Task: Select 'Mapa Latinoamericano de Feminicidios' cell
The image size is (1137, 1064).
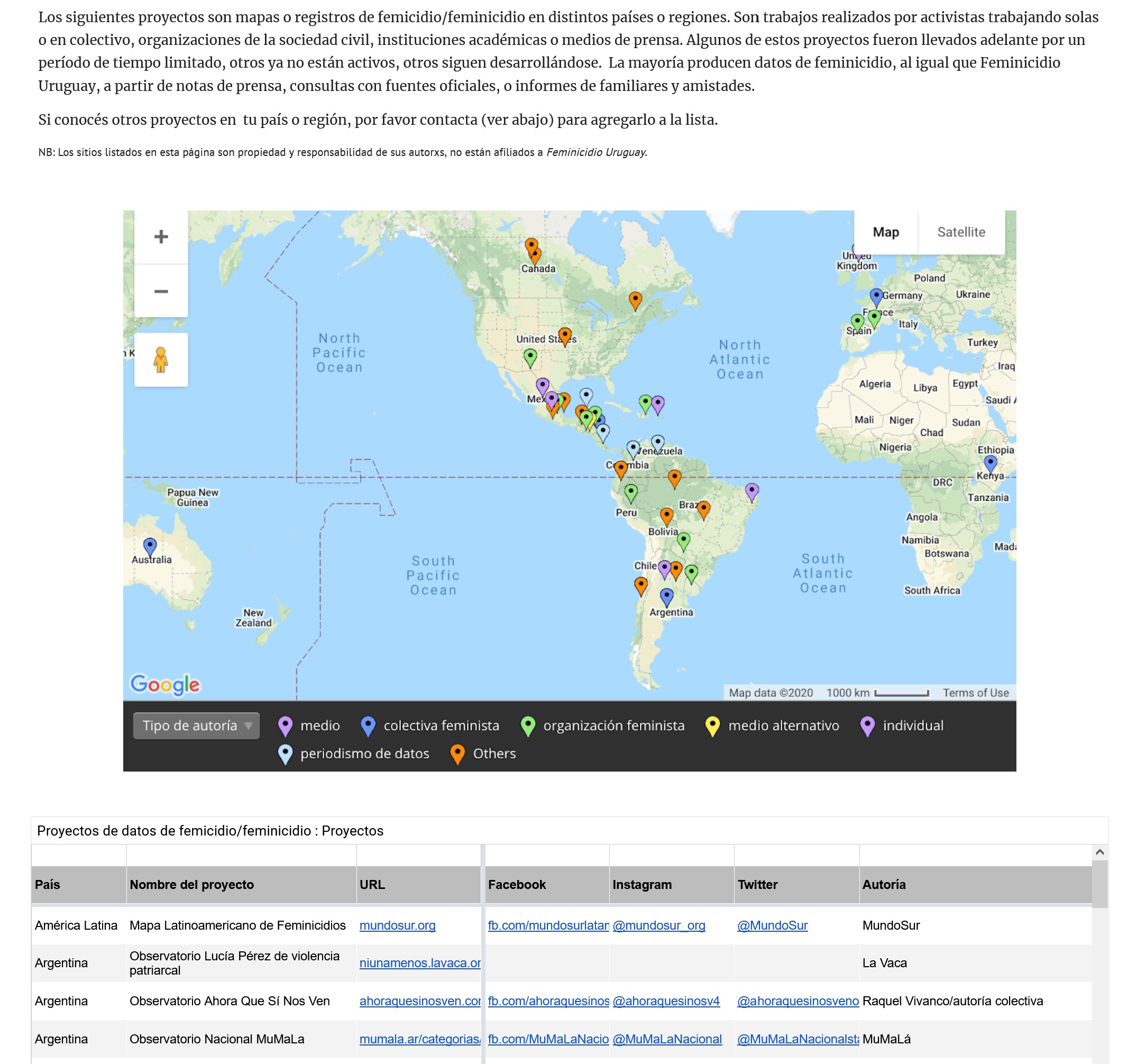Action: click(241, 925)
